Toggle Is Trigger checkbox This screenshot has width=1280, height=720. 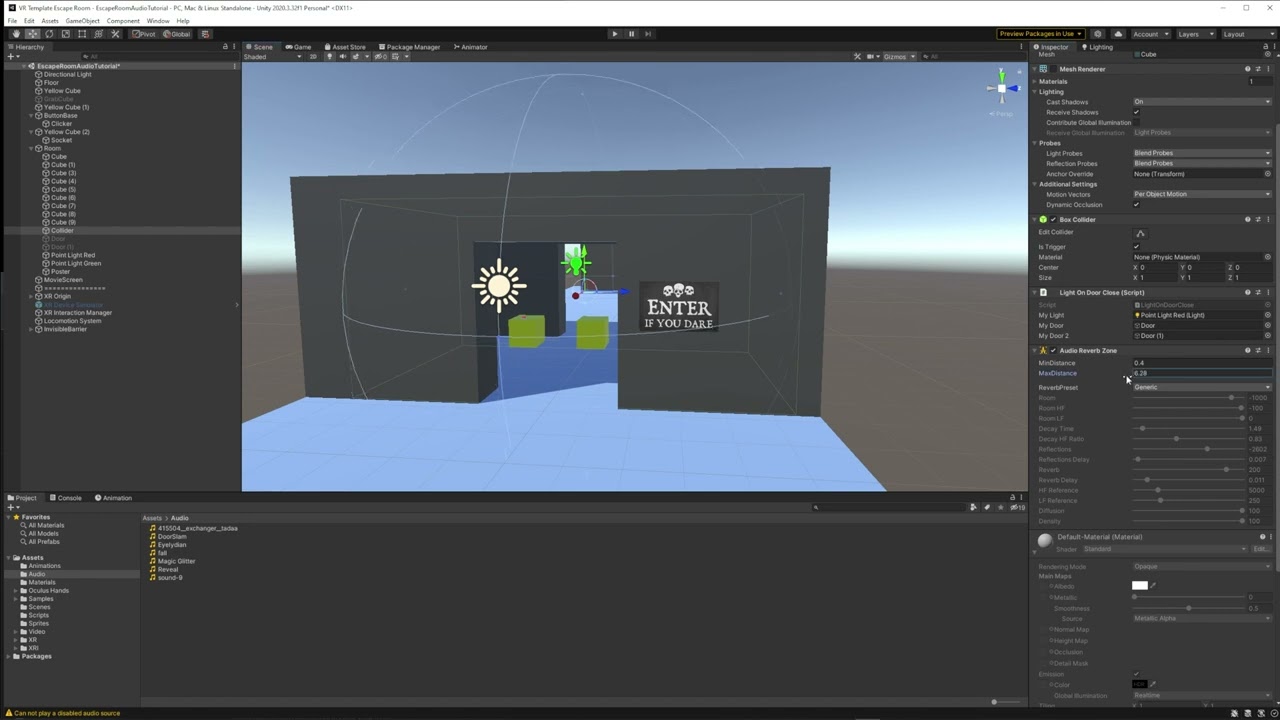pos(1136,247)
